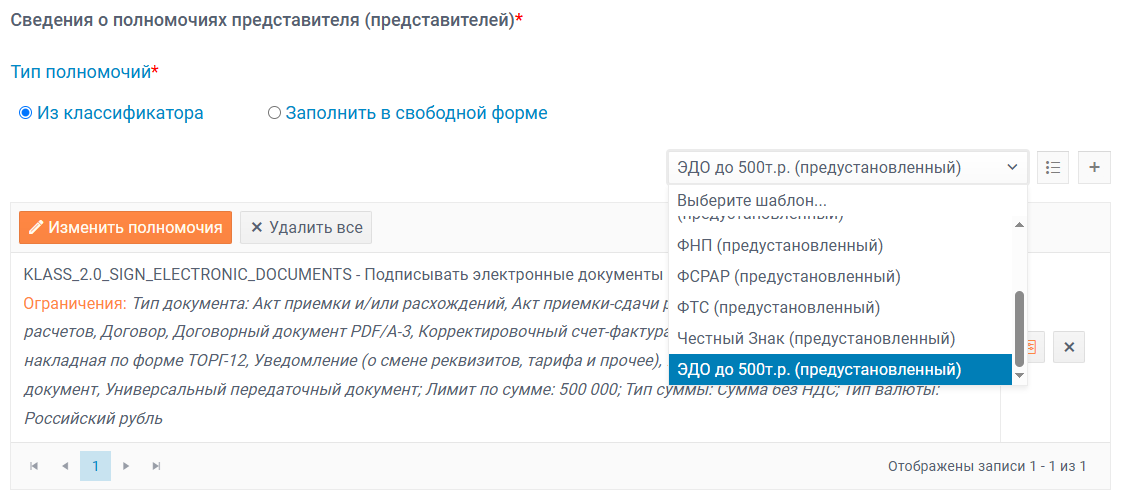Click Удалить все button
Viewport: 1125px width, 496px height.
coord(306,228)
